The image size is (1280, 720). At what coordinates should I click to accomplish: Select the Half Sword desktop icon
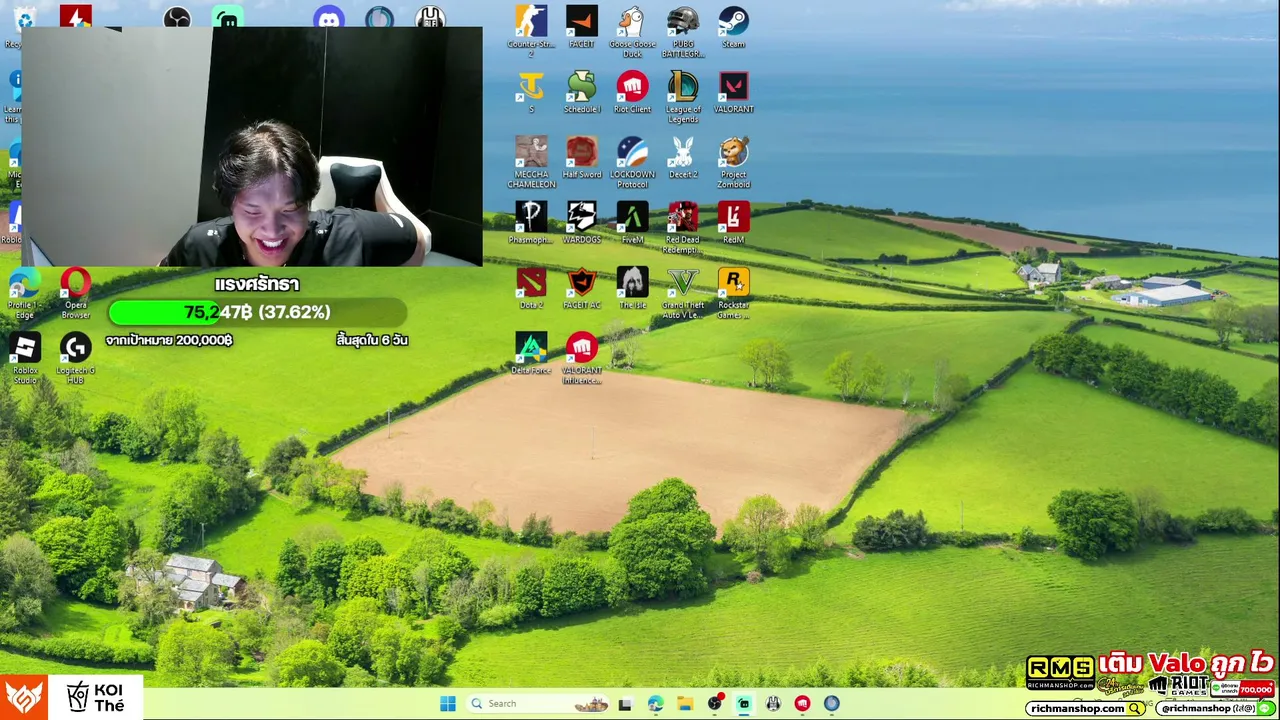pyautogui.click(x=581, y=157)
